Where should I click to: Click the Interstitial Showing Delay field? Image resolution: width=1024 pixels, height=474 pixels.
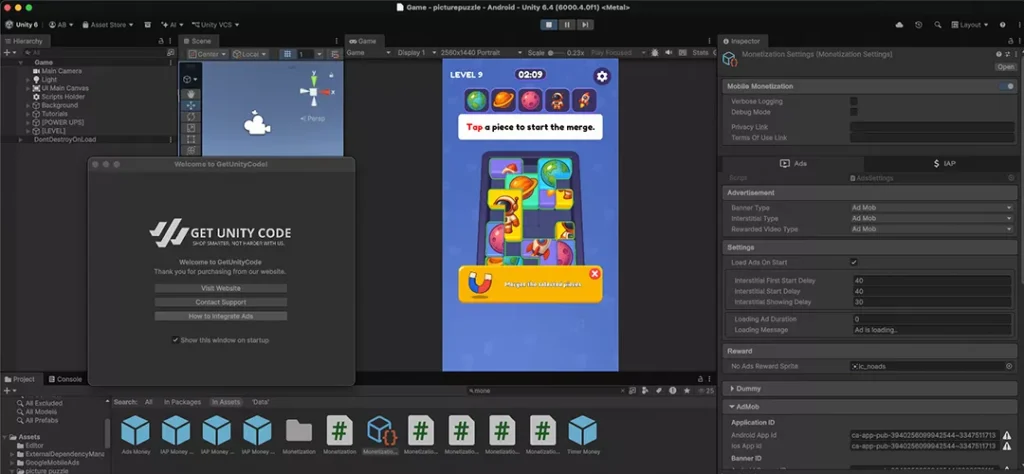932,302
